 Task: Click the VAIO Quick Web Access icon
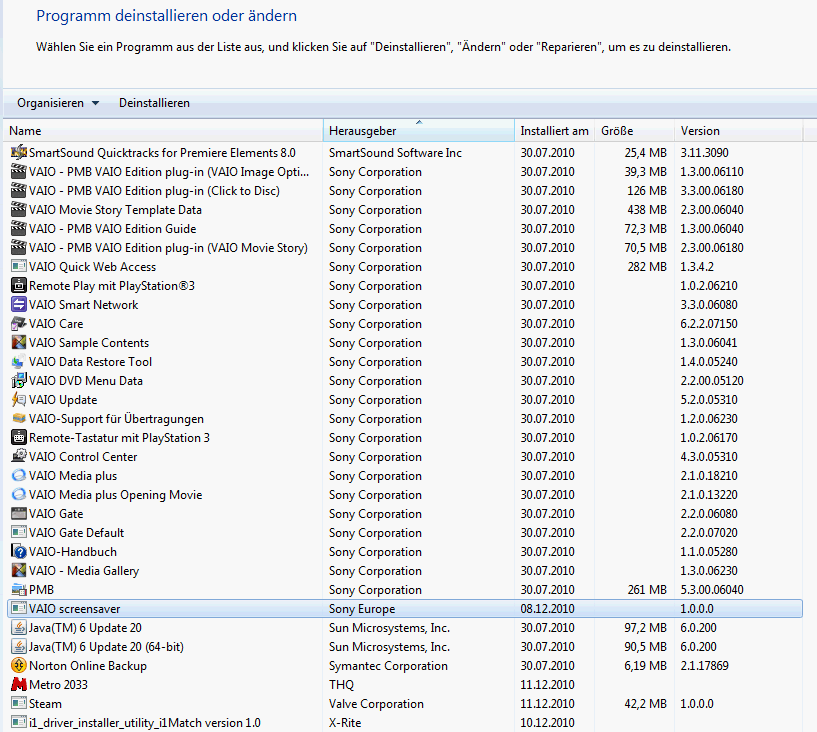click(19, 267)
